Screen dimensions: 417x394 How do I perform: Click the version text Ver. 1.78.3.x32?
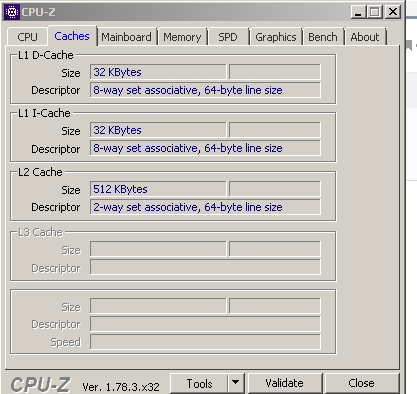[121, 387]
